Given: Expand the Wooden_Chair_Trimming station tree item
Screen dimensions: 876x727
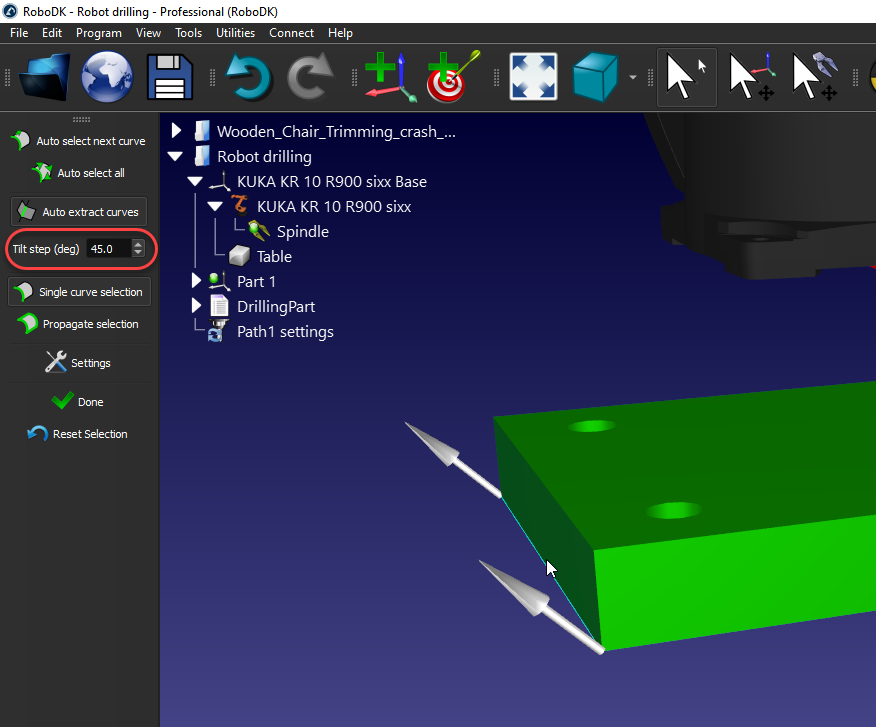Looking at the screenshot, I should tap(177, 131).
